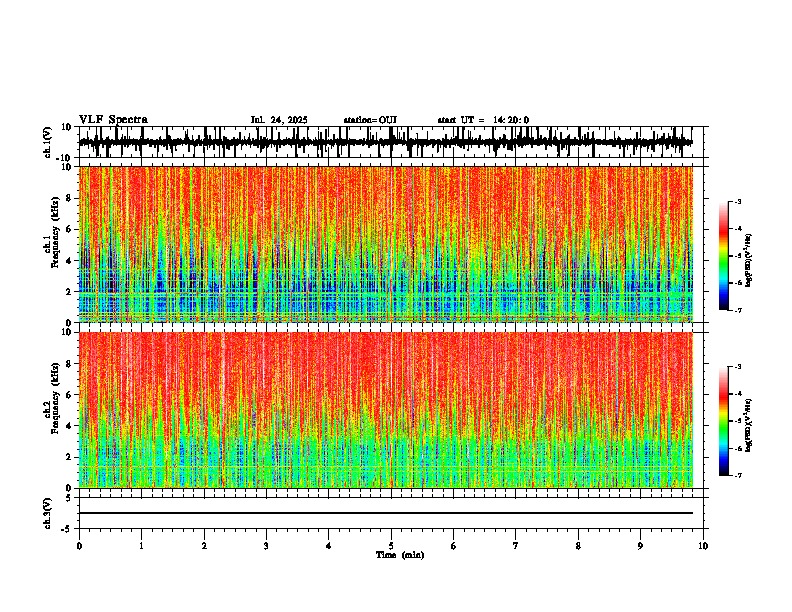Screen dimensions: 792x612
Task: Click time axis tick label '8'
Action: pyautogui.click(x=578, y=546)
